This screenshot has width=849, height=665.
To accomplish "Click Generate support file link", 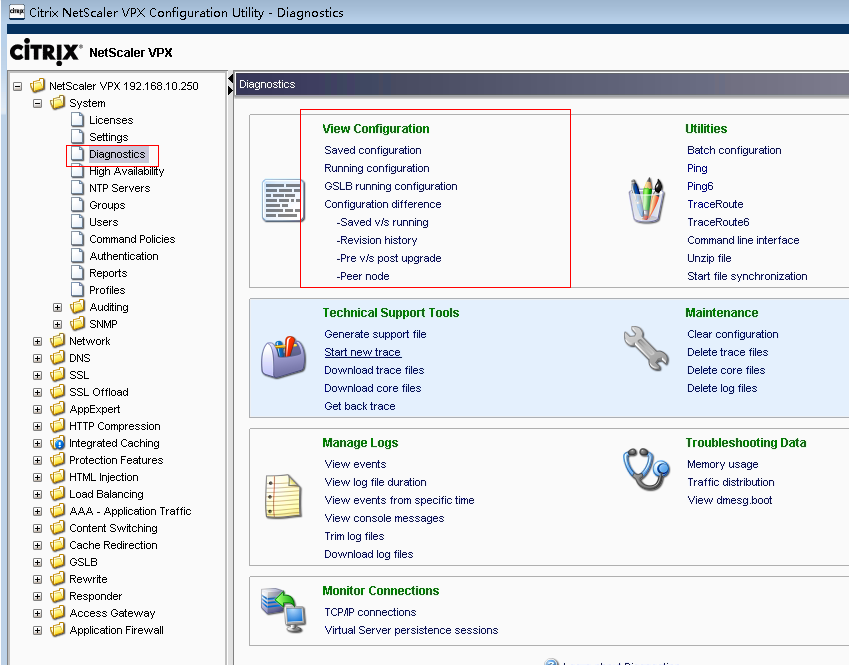I will coord(375,334).
